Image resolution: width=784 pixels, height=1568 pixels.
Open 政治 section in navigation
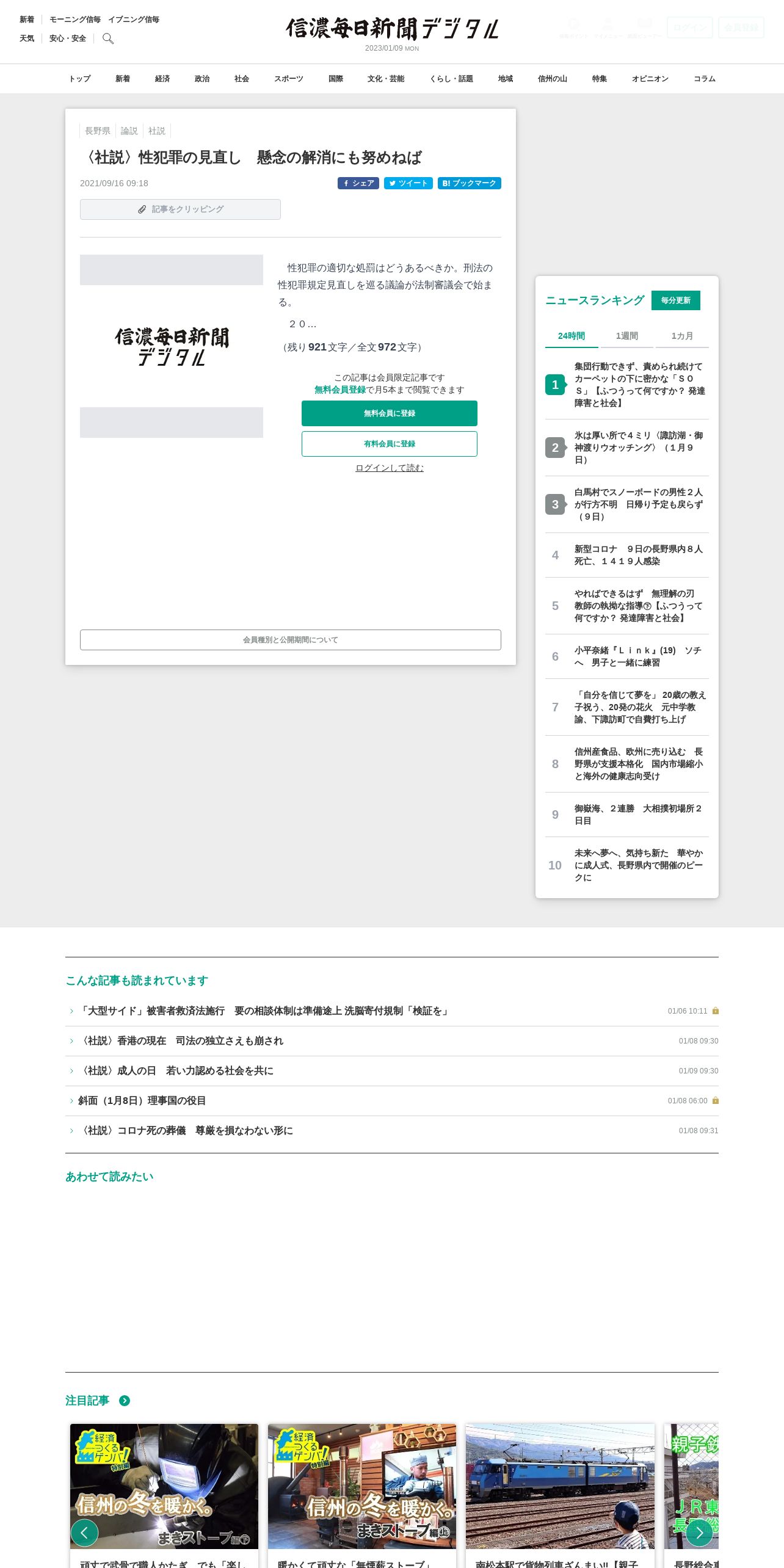pyautogui.click(x=202, y=79)
